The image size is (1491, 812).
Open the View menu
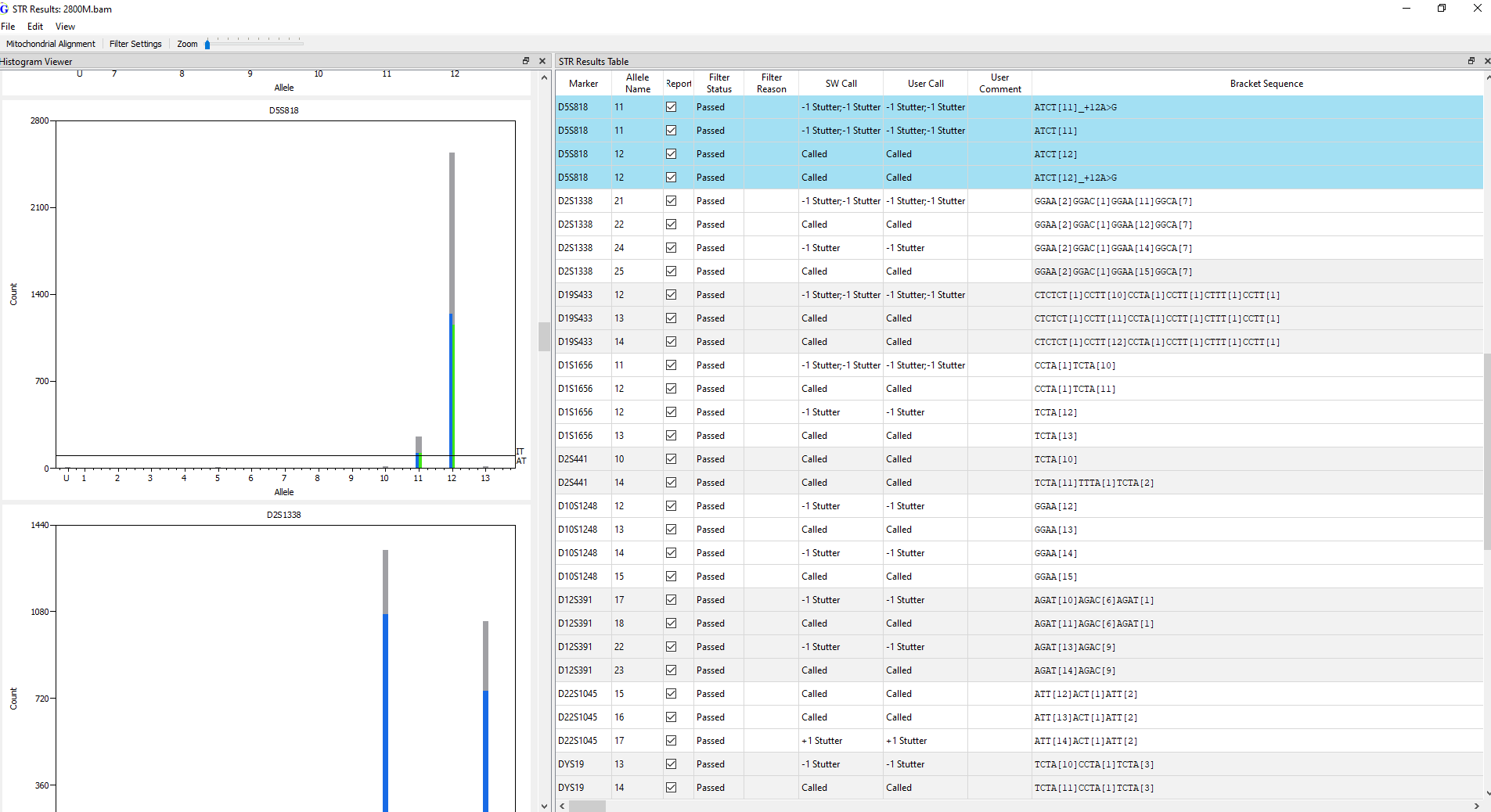(x=65, y=27)
